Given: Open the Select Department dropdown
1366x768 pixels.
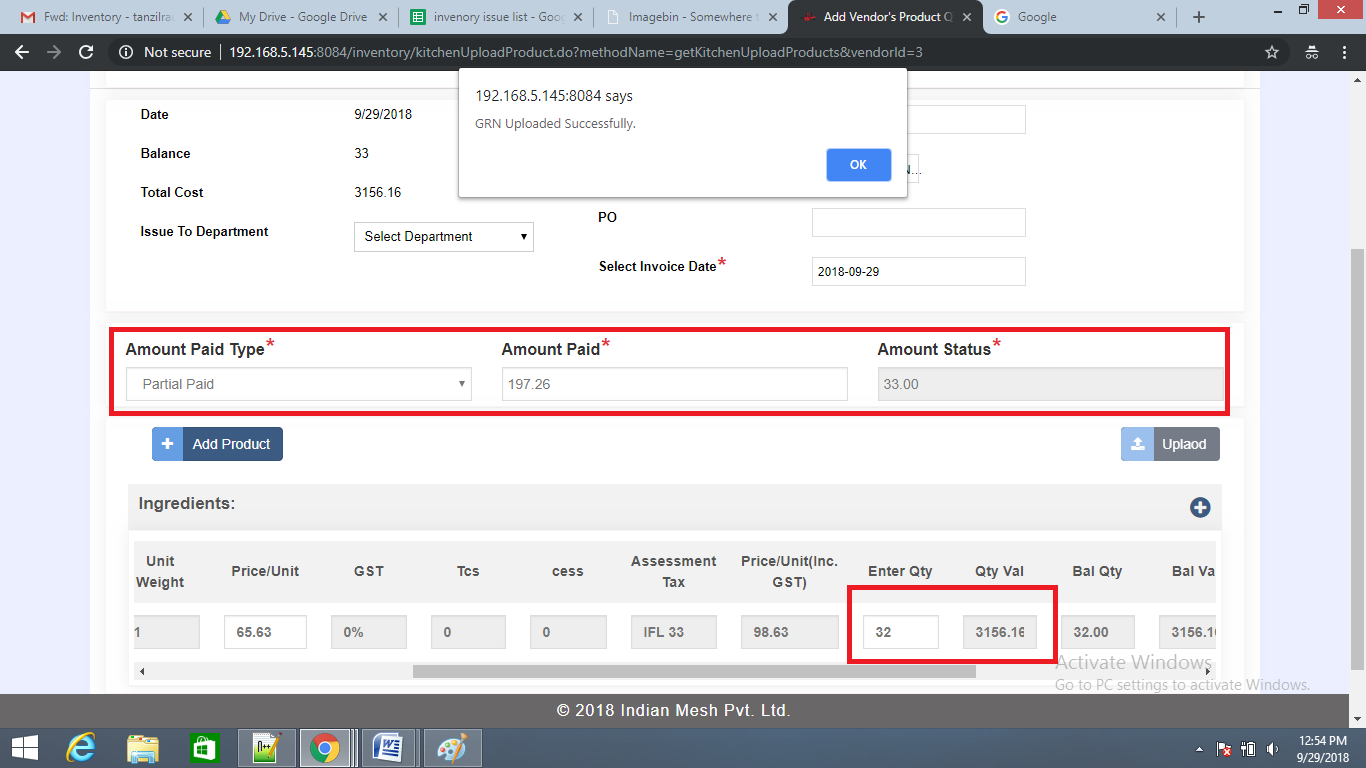Looking at the screenshot, I should pyautogui.click(x=444, y=236).
